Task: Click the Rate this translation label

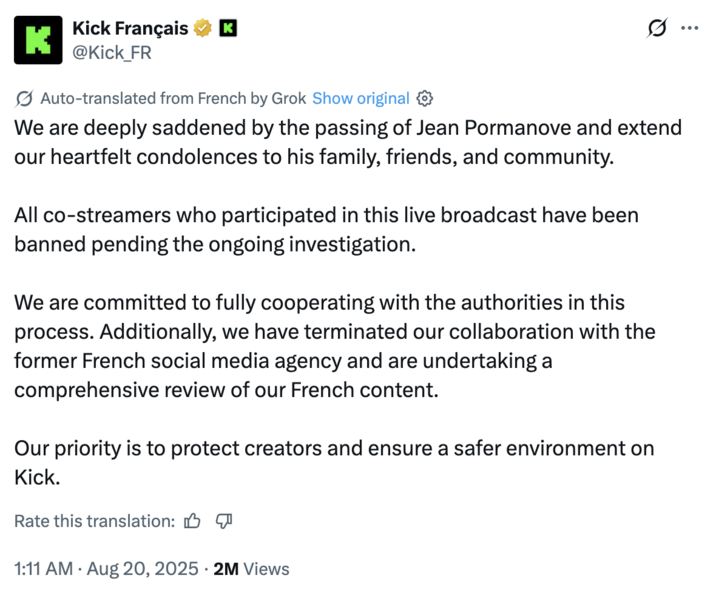Action: click(95, 521)
